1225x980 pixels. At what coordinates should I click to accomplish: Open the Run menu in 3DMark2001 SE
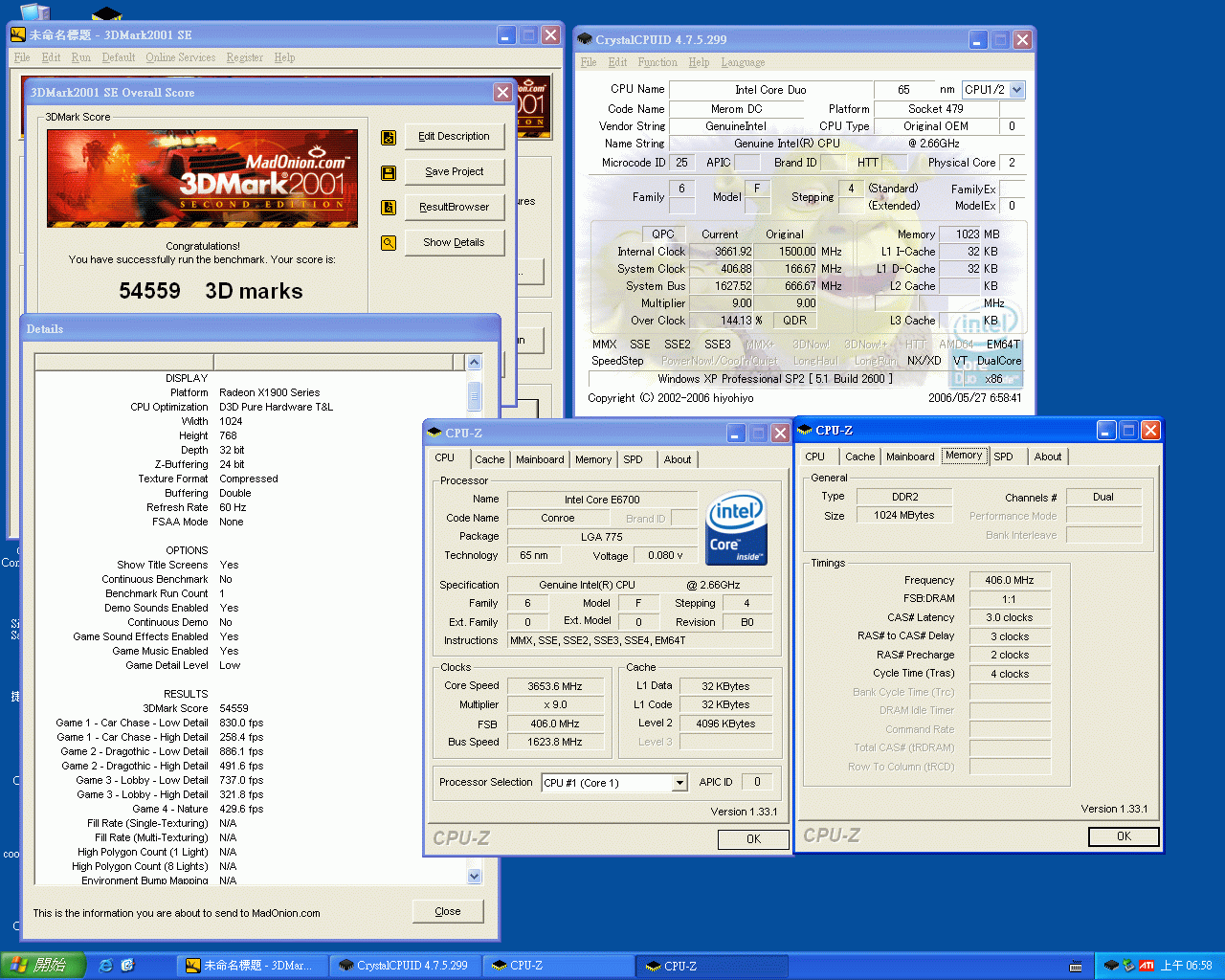(81, 57)
